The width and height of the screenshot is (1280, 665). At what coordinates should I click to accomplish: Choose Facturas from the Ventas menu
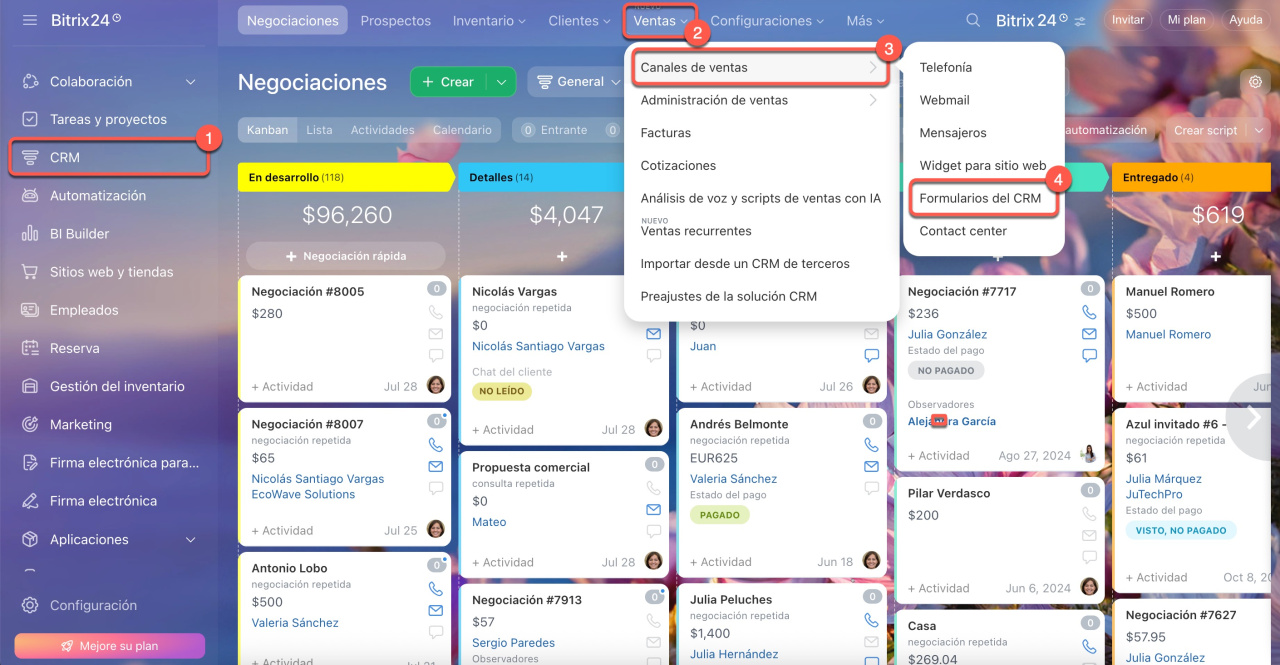click(666, 133)
